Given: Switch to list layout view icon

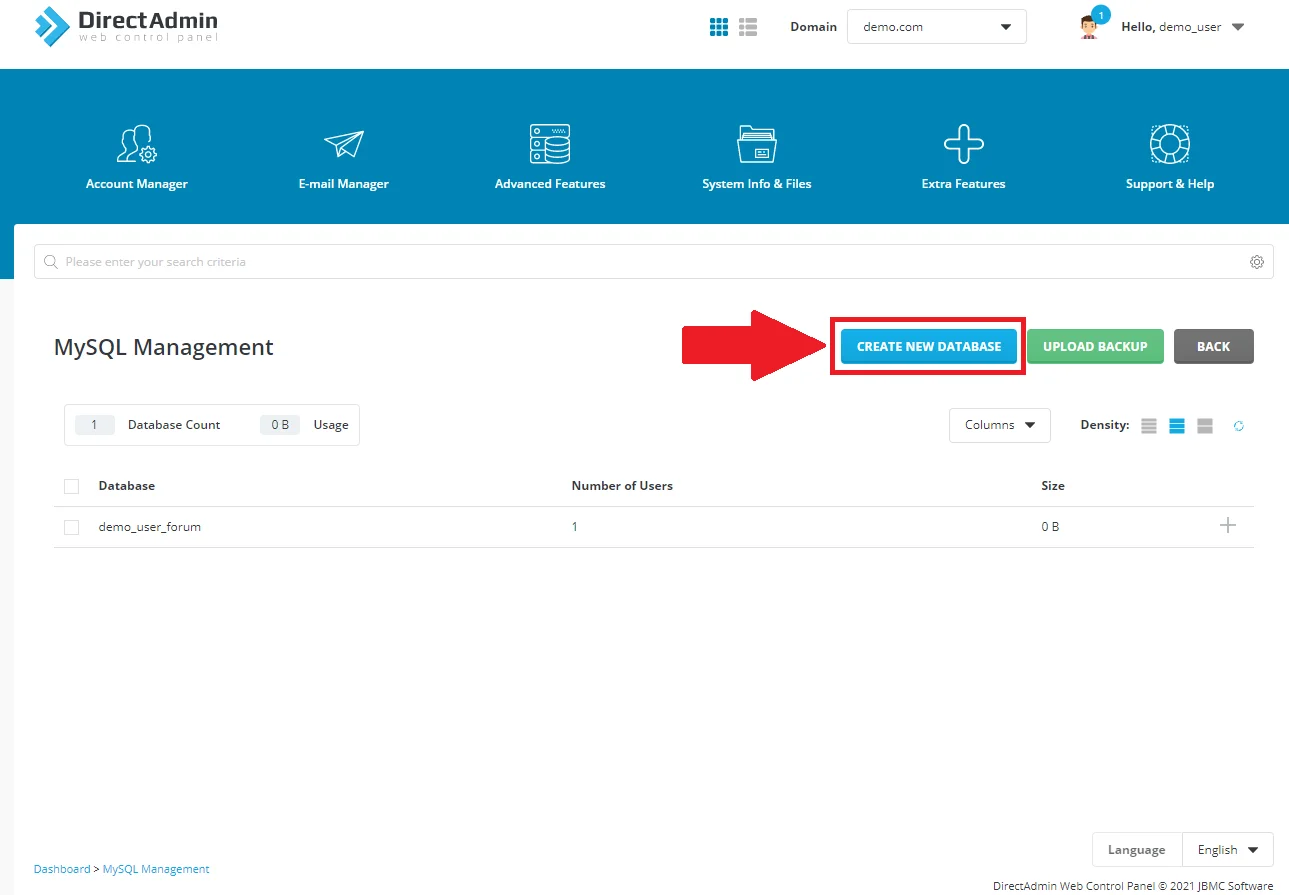Looking at the screenshot, I should pos(748,27).
